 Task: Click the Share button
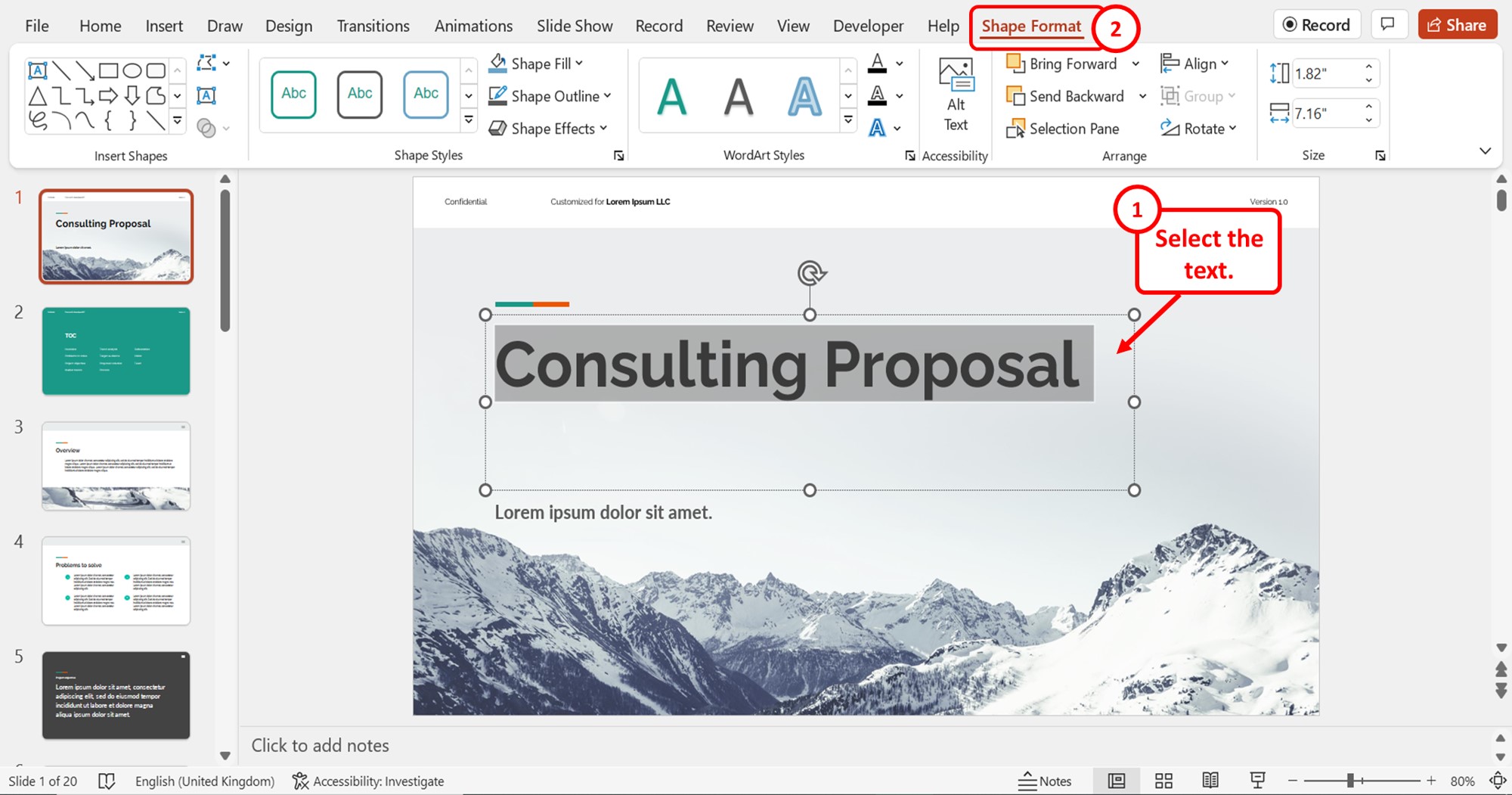(x=1457, y=23)
